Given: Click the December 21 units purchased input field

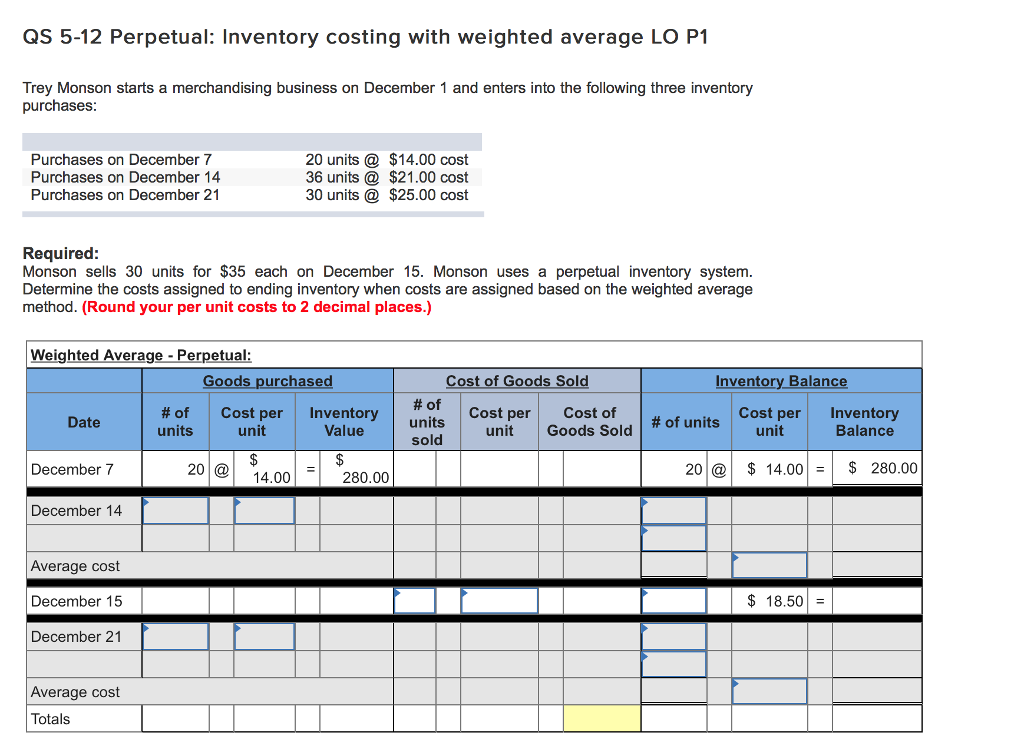Looking at the screenshot, I should (175, 636).
